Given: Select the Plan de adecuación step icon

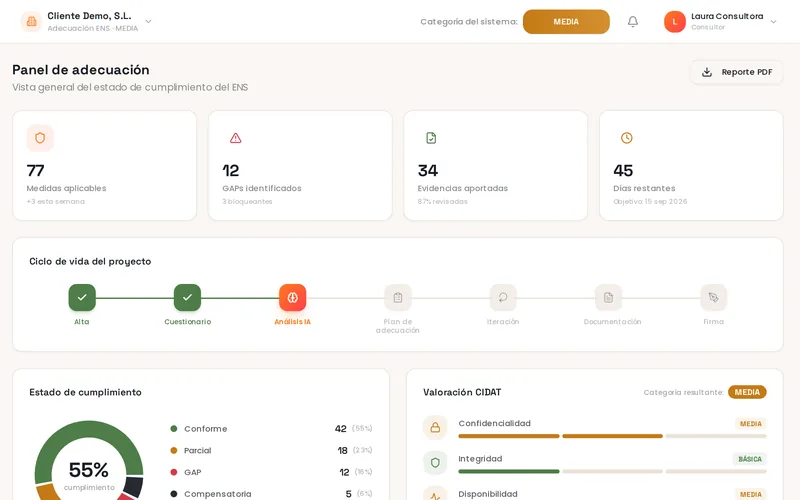Looking at the screenshot, I should tap(398, 297).
